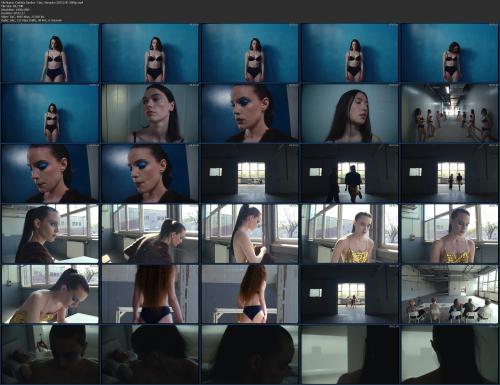The width and height of the screenshot is (500, 385).
Task: Click thumbnail of man's silhouette walking through doorway
Action: [350, 173]
